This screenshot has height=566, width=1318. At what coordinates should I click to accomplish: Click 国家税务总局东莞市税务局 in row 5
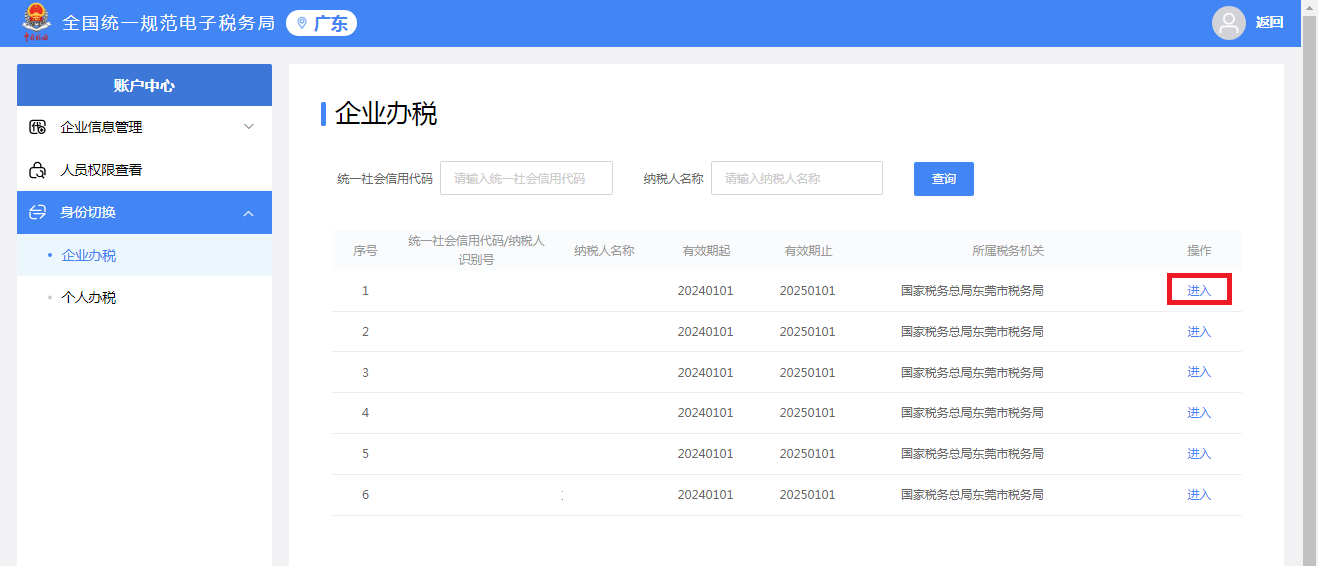(972, 454)
